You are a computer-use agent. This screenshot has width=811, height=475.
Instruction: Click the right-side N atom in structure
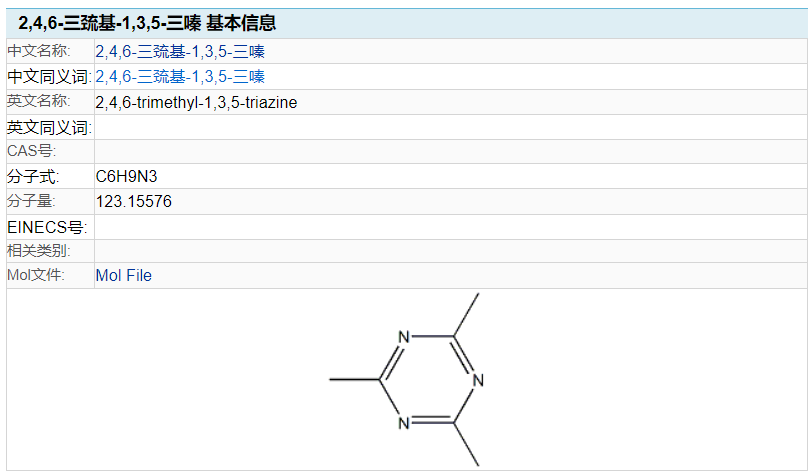[x=478, y=380]
